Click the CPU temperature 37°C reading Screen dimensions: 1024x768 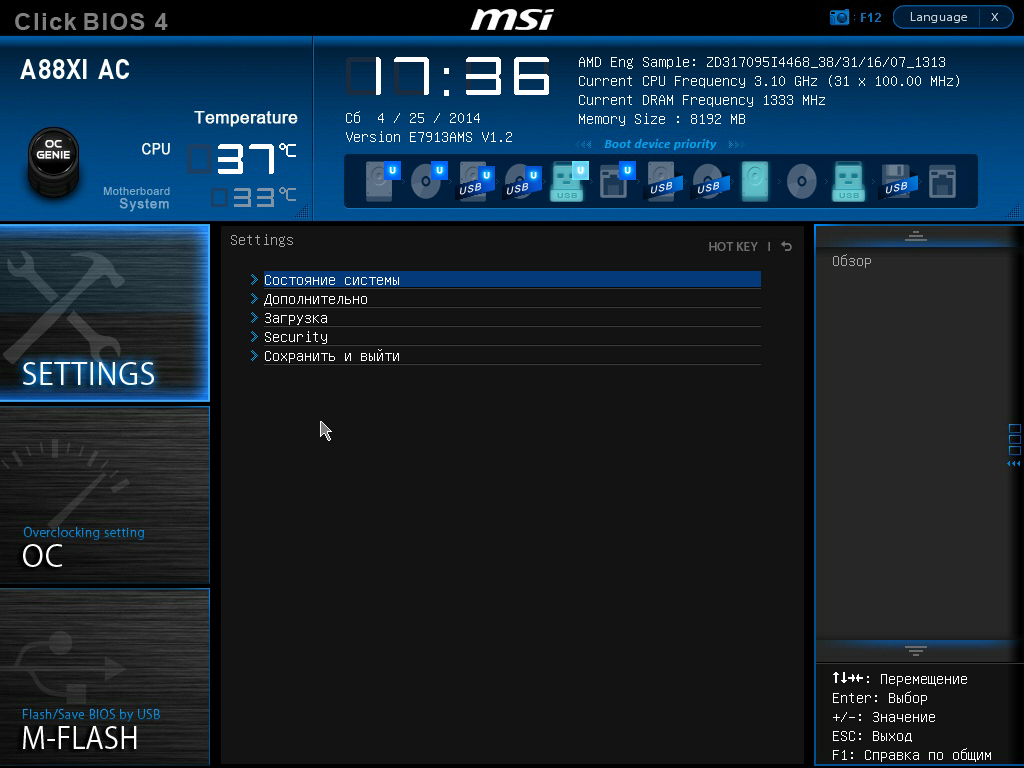[x=242, y=158]
